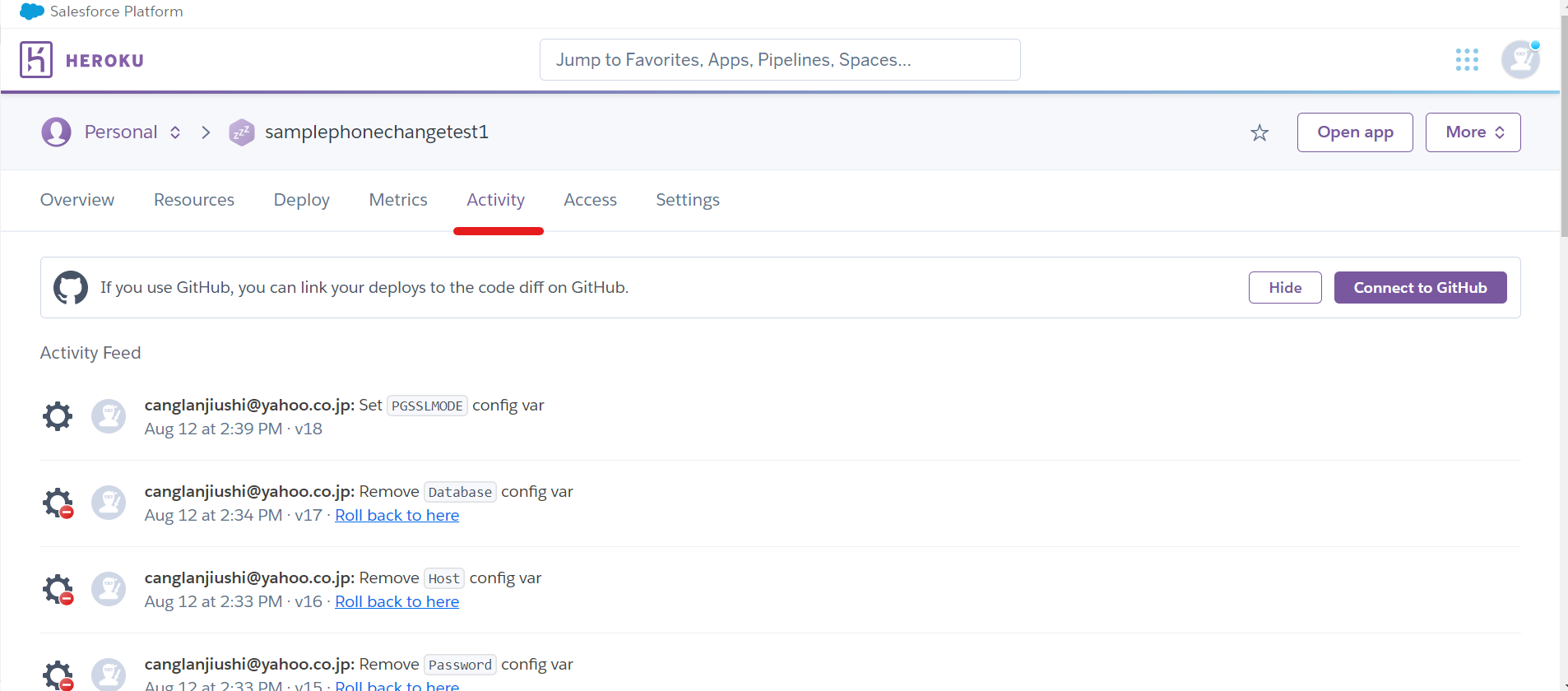Viewport: 1568px width, 691px height.
Task: Go to the Overview tab
Action: (77, 200)
